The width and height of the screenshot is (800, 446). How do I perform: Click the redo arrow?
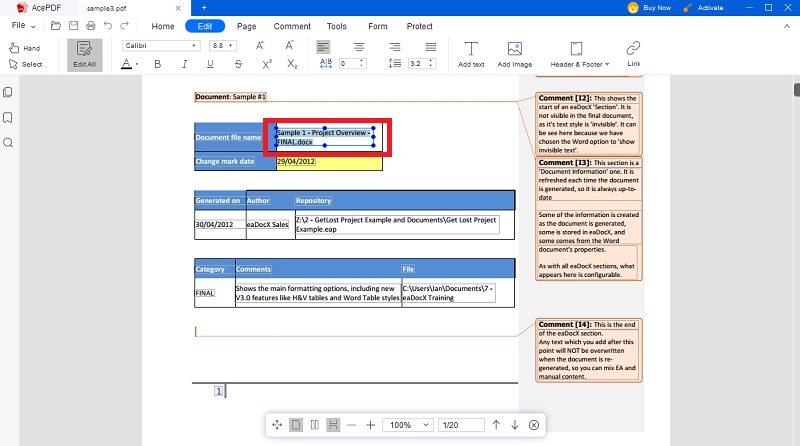[124, 26]
